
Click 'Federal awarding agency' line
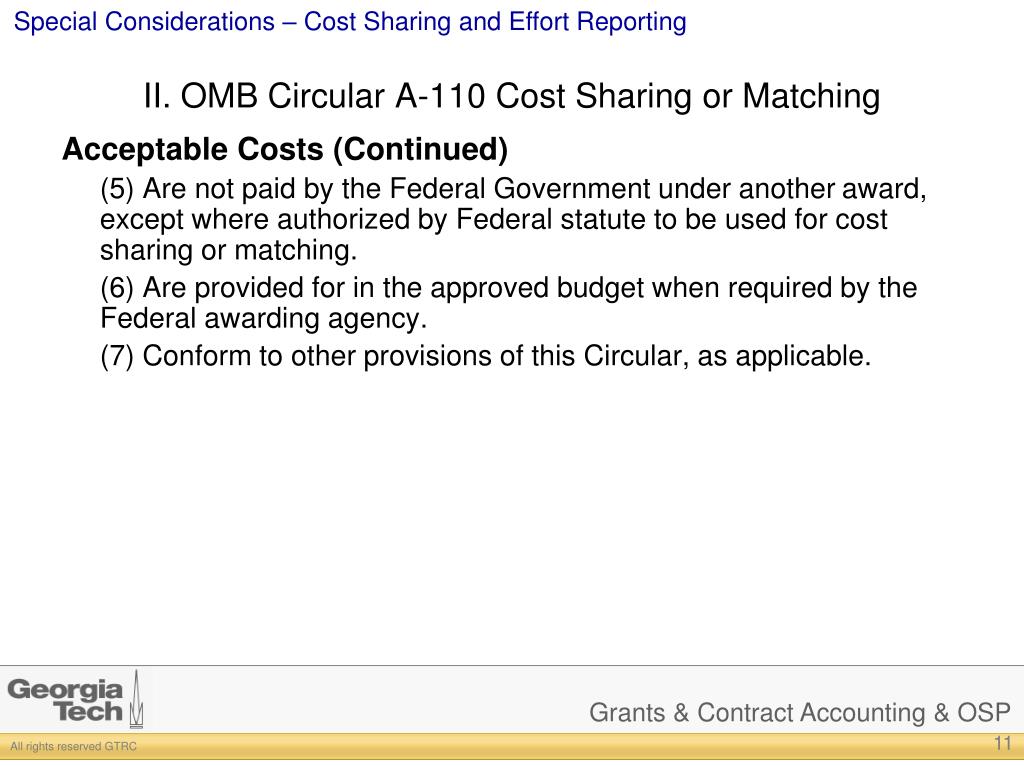point(263,319)
